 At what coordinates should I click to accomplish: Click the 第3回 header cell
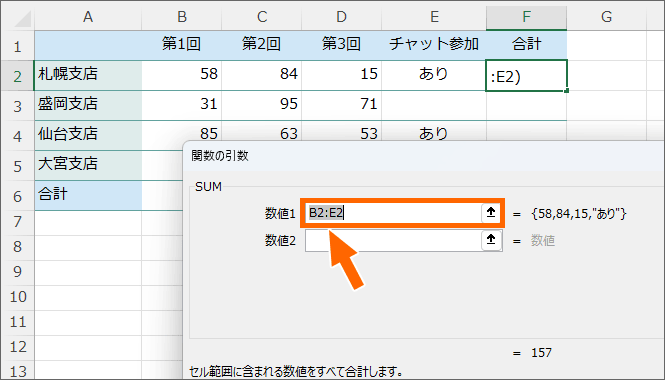341,45
